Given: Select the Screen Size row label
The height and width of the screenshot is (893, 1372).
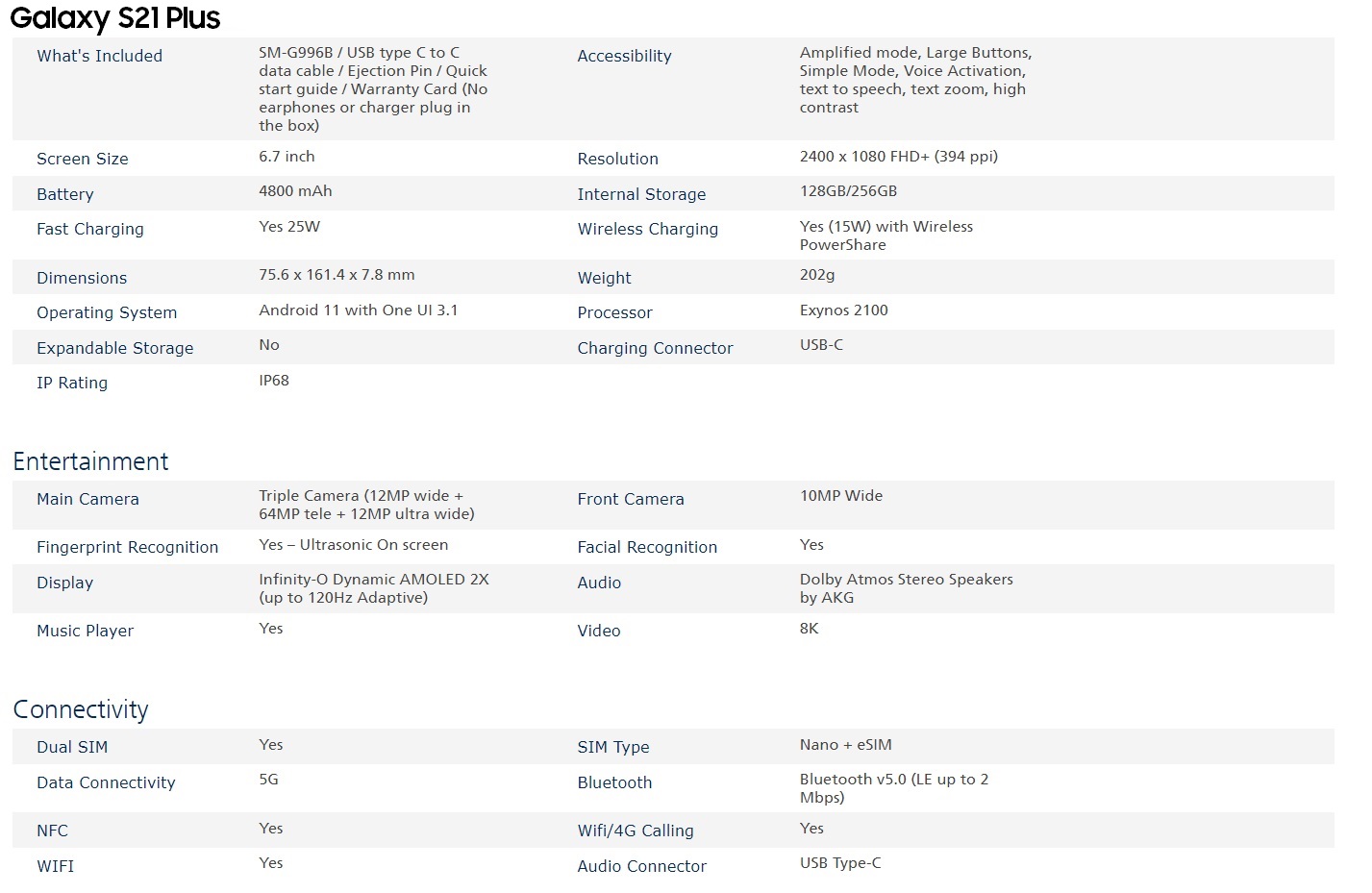Looking at the screenshot, I should (82, 159).
